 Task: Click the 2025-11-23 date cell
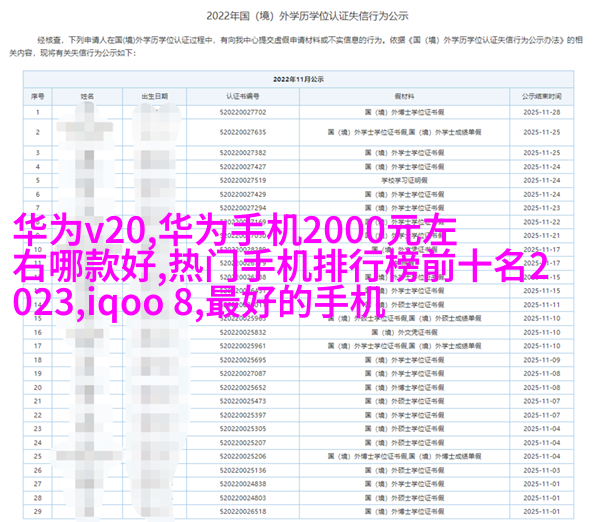(542, 208)
